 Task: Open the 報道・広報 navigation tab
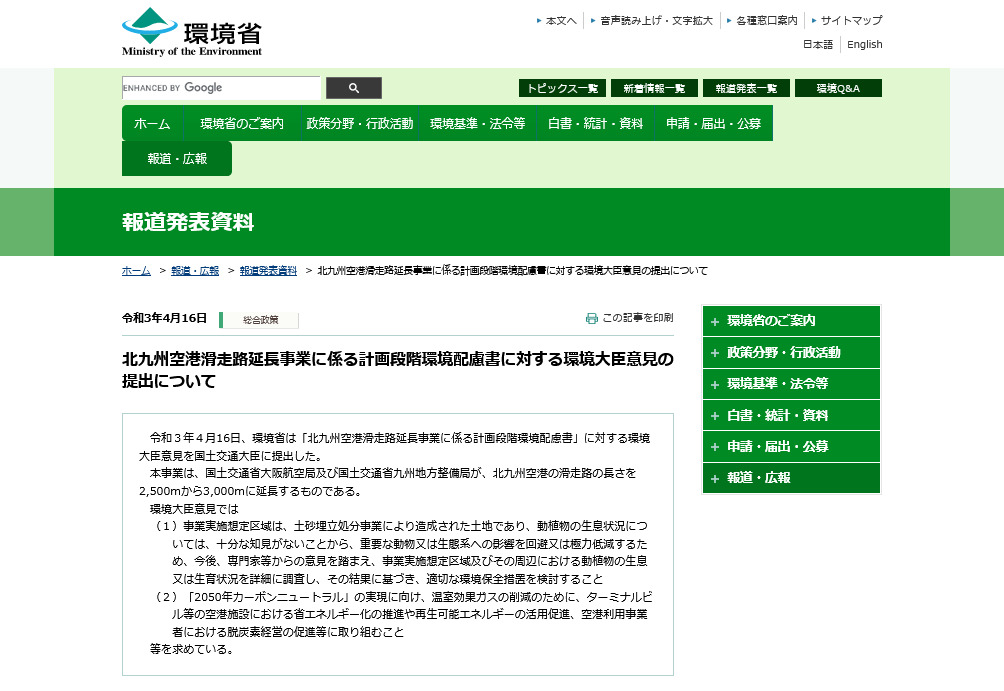[177, 159]
